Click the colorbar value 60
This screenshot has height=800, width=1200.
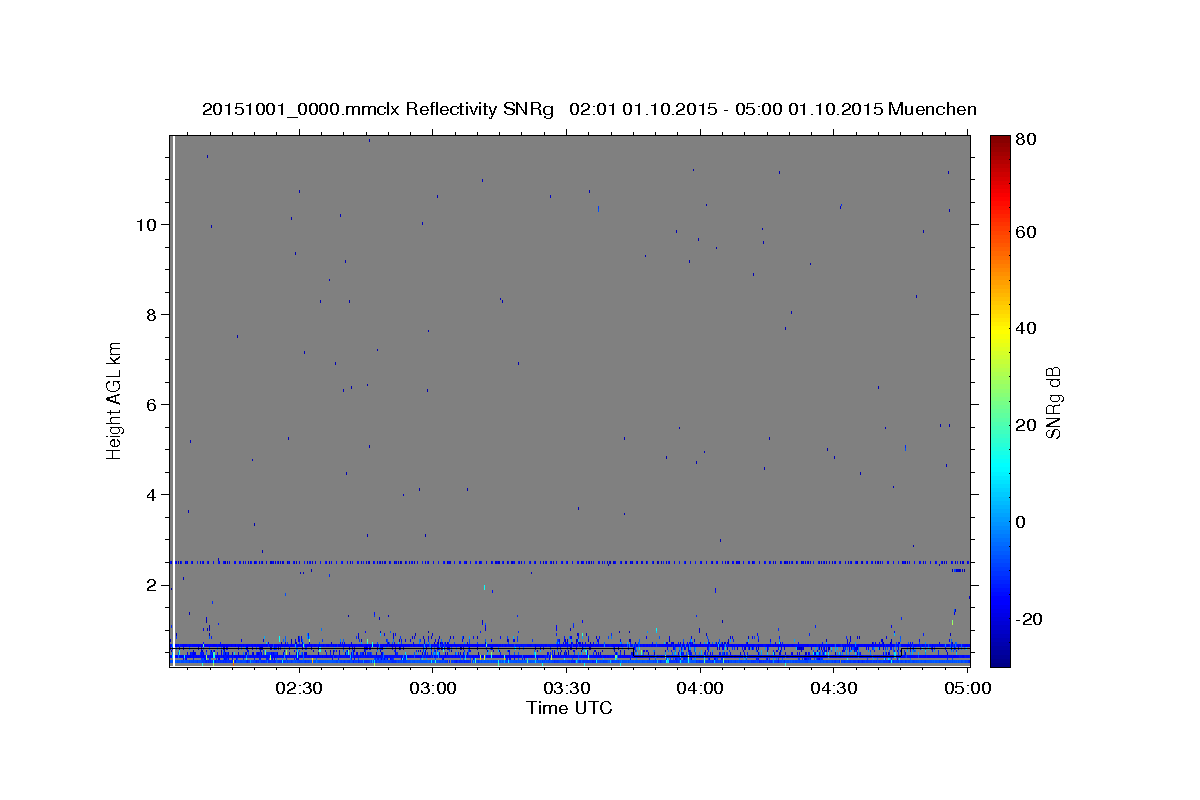[1025, 232]
